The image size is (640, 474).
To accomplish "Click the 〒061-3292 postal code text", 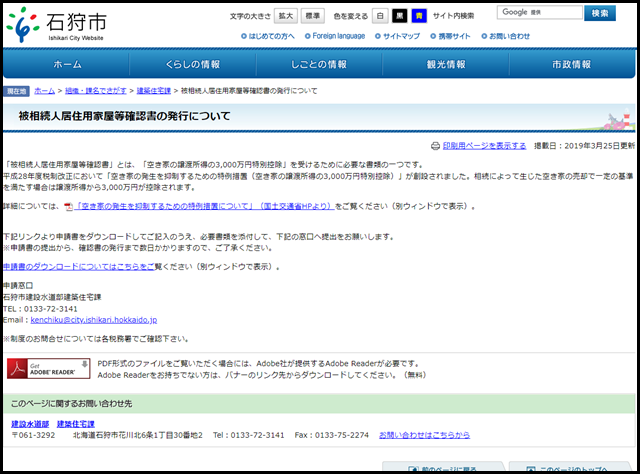I will pos(33,435).
